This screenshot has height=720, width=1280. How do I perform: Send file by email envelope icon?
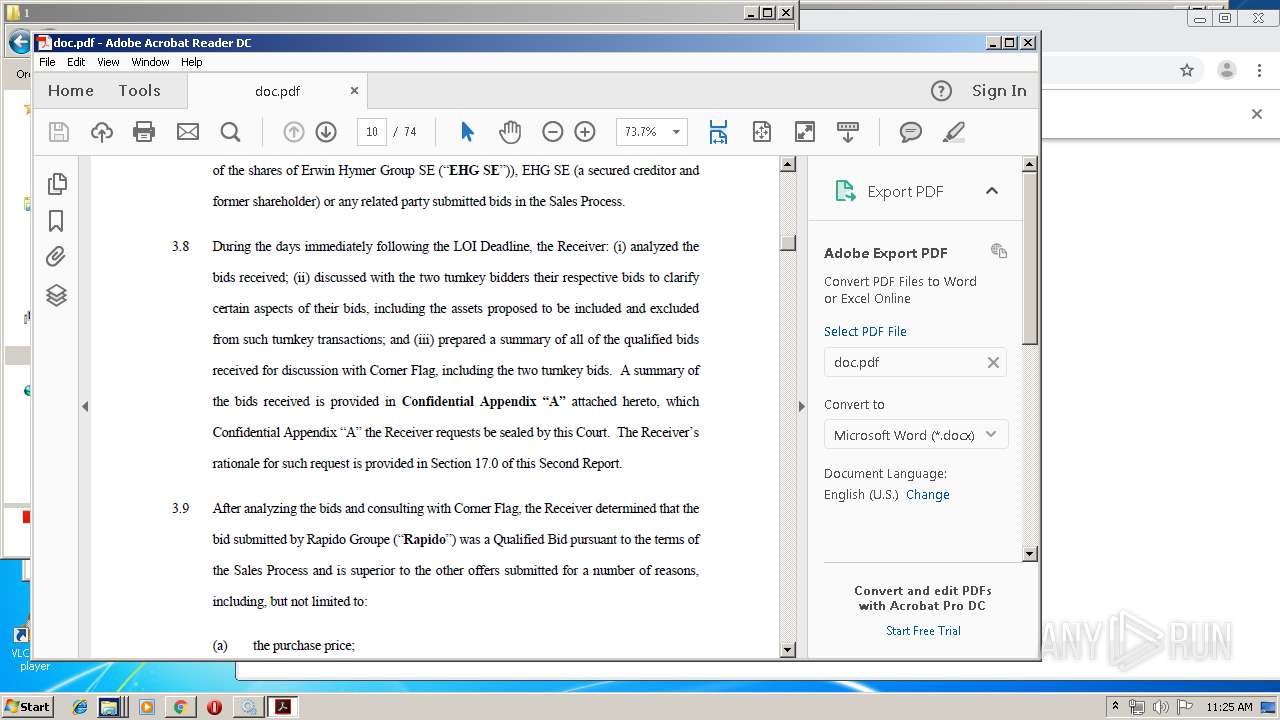187,132
